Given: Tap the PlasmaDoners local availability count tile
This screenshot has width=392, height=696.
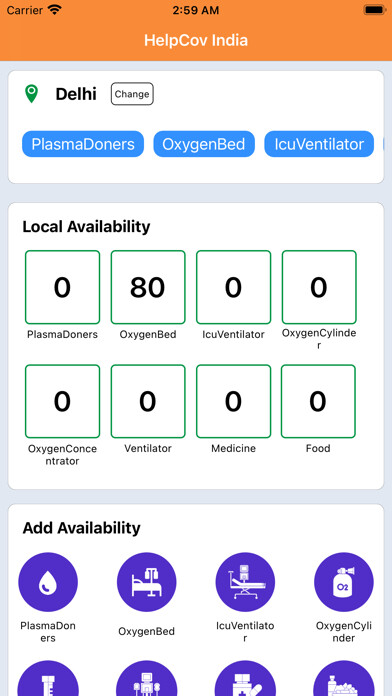Looking at the screenshot, I should click(x=62, y=287).
